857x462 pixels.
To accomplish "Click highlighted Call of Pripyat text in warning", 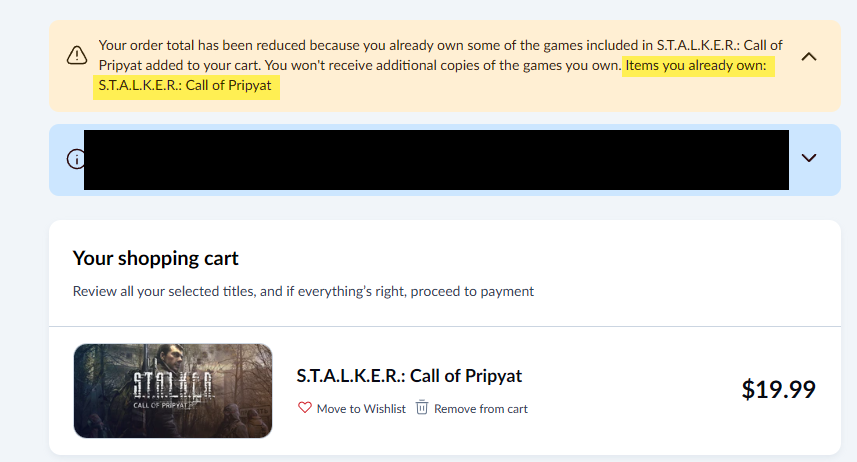I will (185, 86).
